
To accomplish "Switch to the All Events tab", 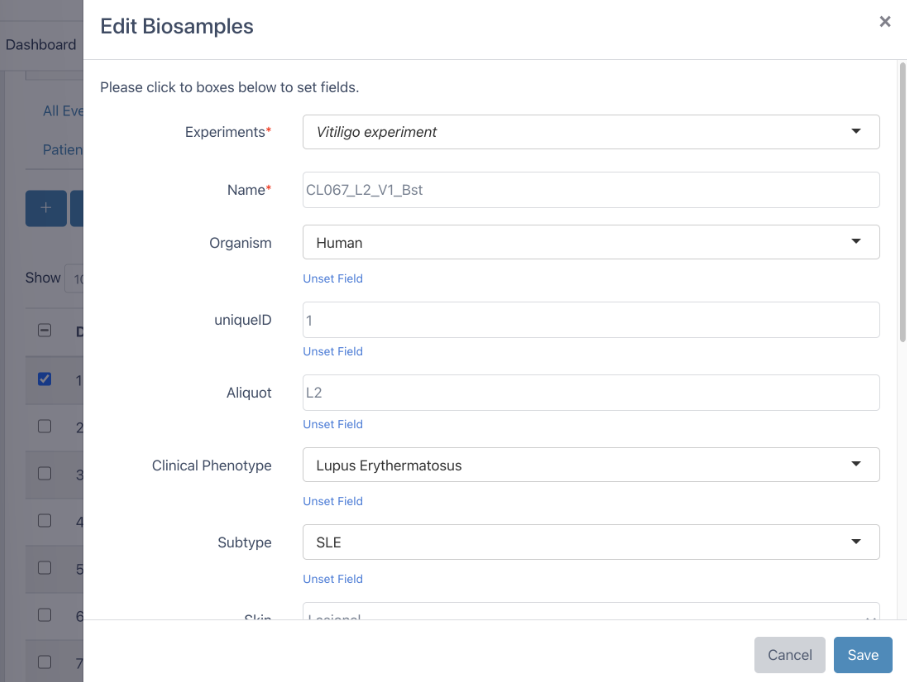I will pyautogui.click(x=62, y=111).
